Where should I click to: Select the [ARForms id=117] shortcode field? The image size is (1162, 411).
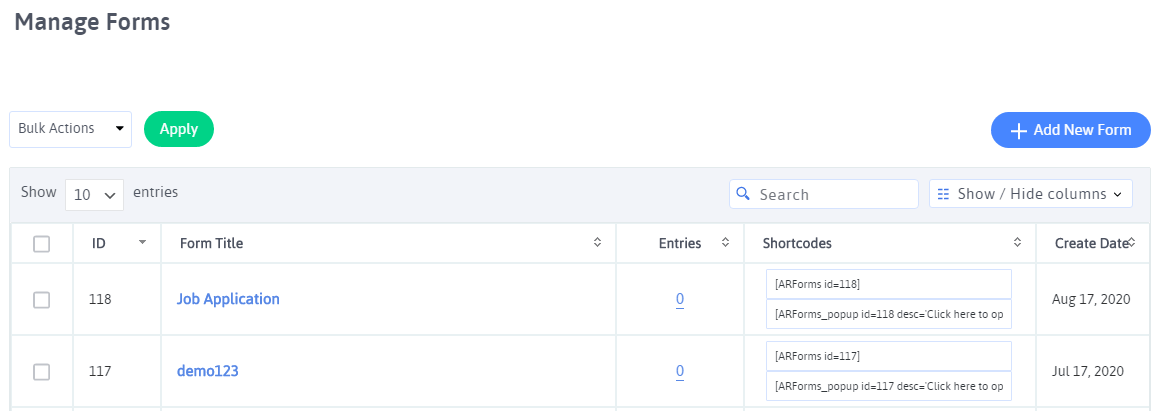click(x=889, y=355)
